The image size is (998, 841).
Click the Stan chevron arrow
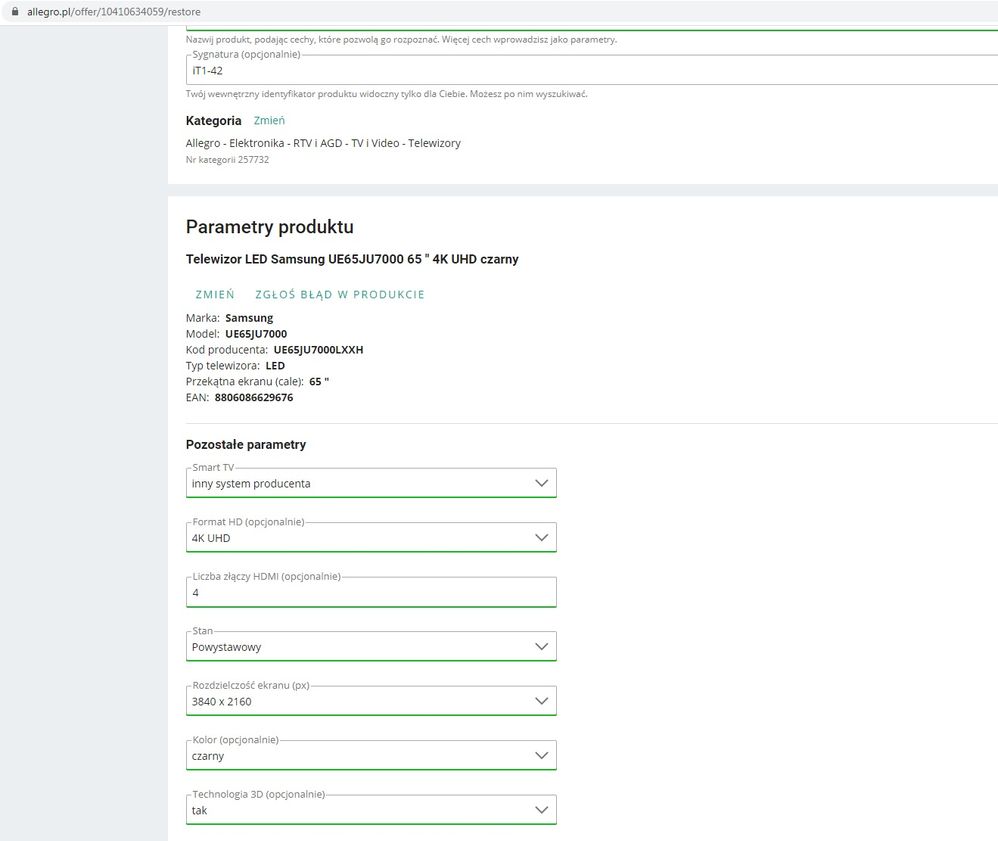[542, 646]
